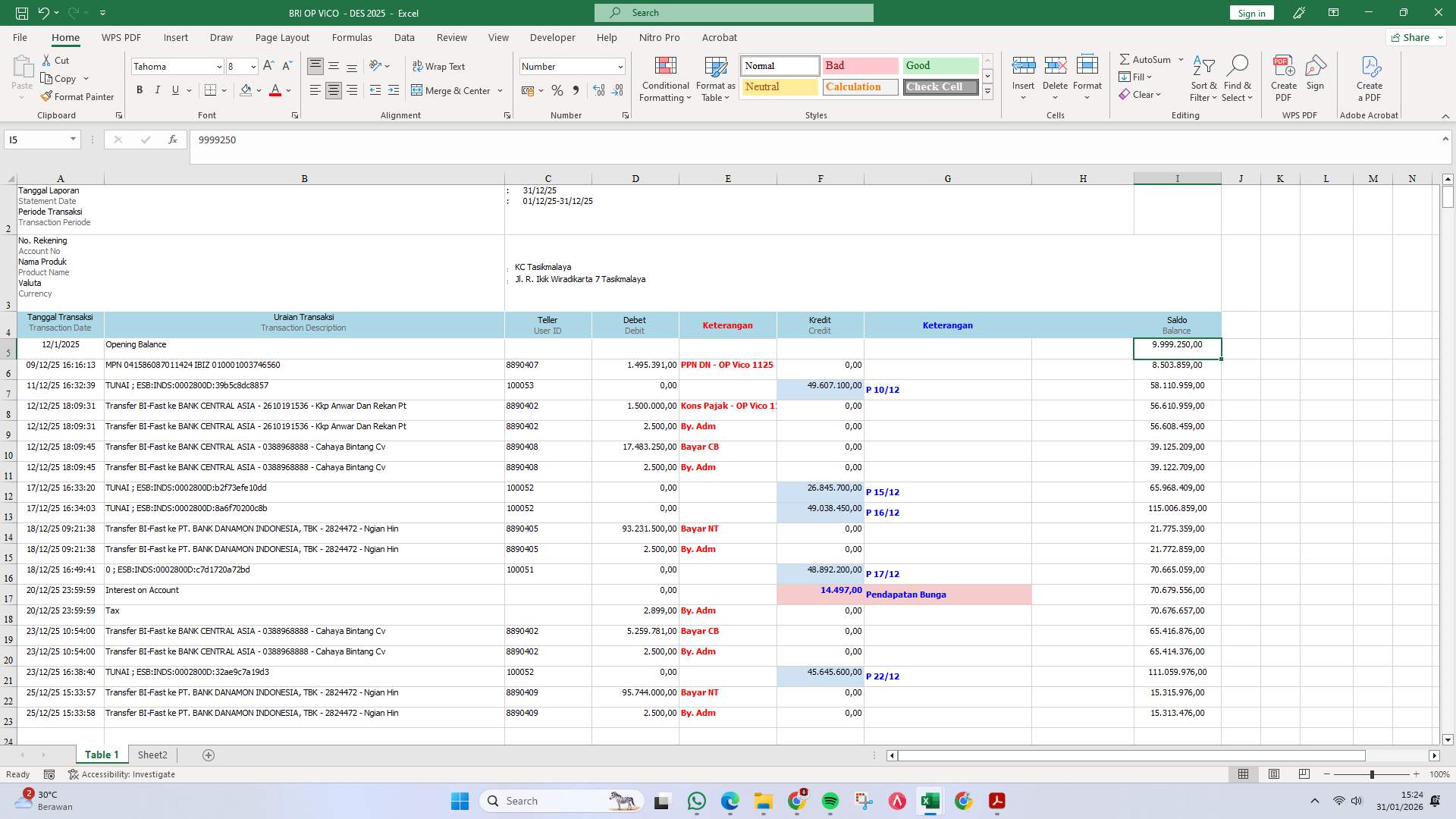Click the Create PDF icon
This screenshot has height=819, width=1456.
[1283, 78]
